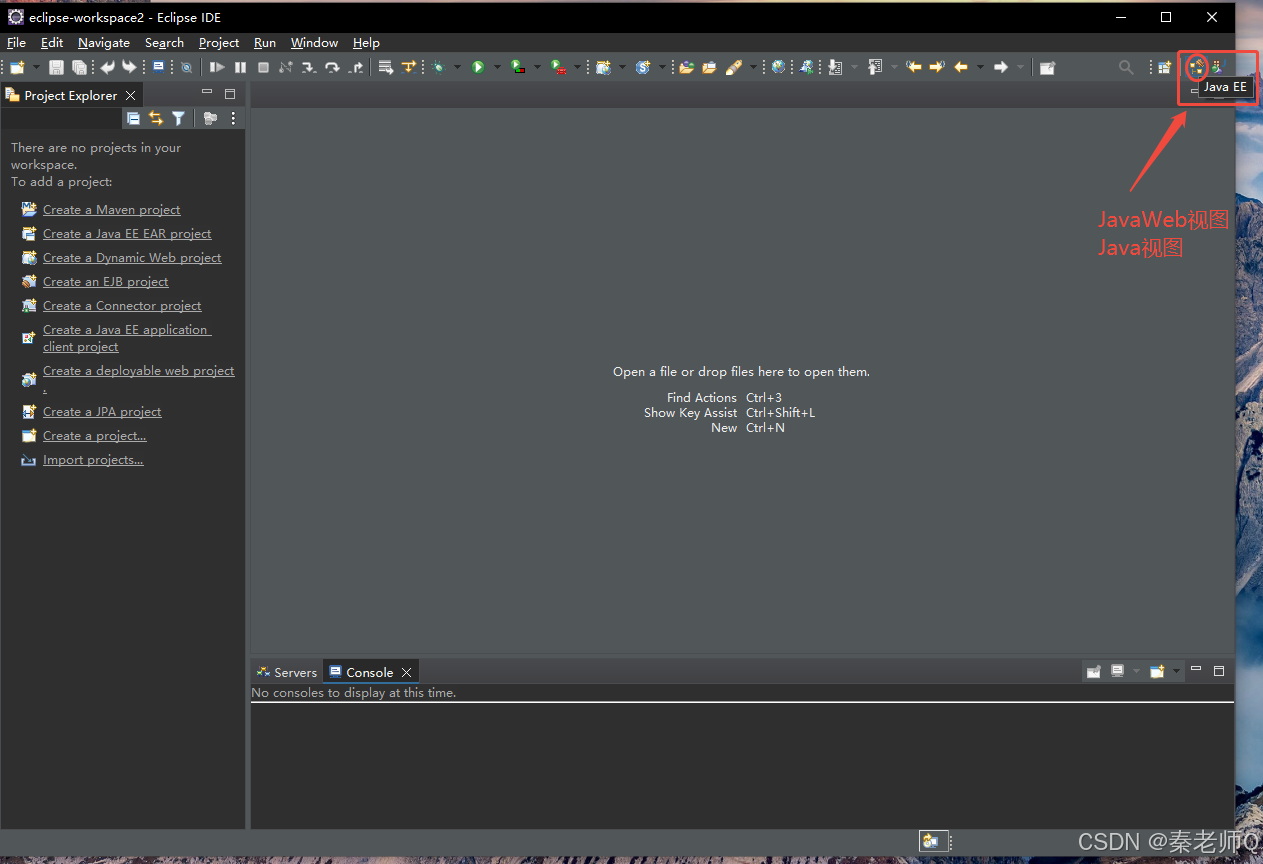The height and width of the screenshot is (864, 1263).
Task: Click the Create a Maven project link
Action: 111,209
